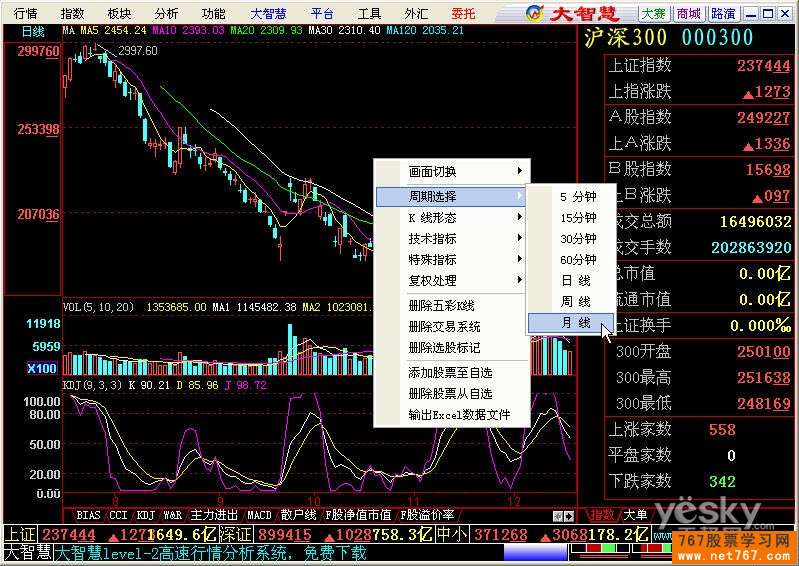This screenshot has width=799, height=566.
Task: Click the 路演 button in title bar
Action: click(x=723, y=14)
